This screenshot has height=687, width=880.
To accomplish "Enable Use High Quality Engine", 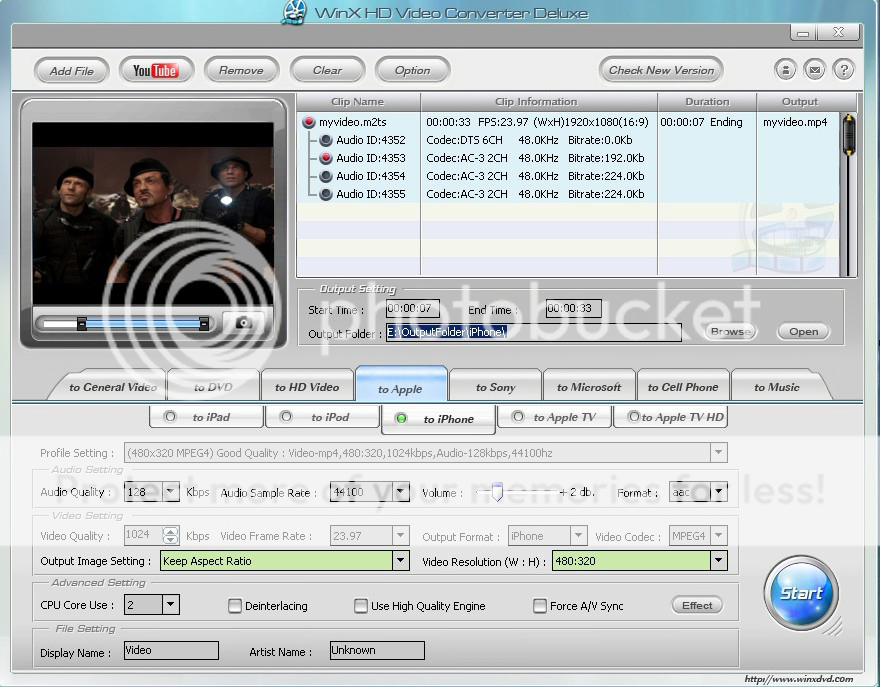I will pos(361,606).
